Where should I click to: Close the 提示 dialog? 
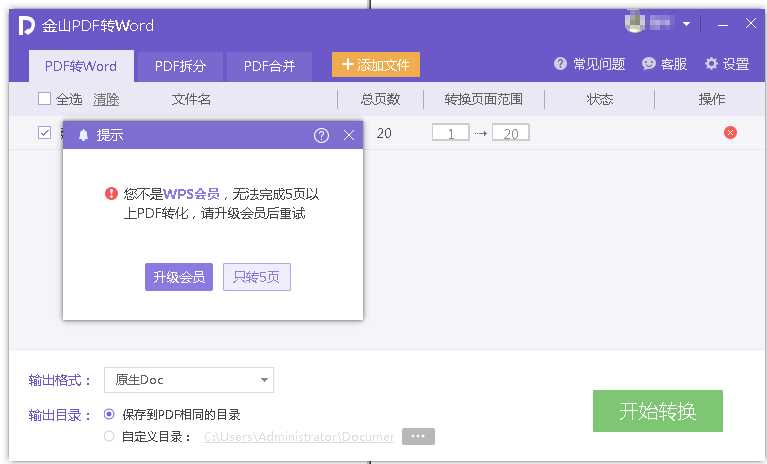[x=349, y=135]
